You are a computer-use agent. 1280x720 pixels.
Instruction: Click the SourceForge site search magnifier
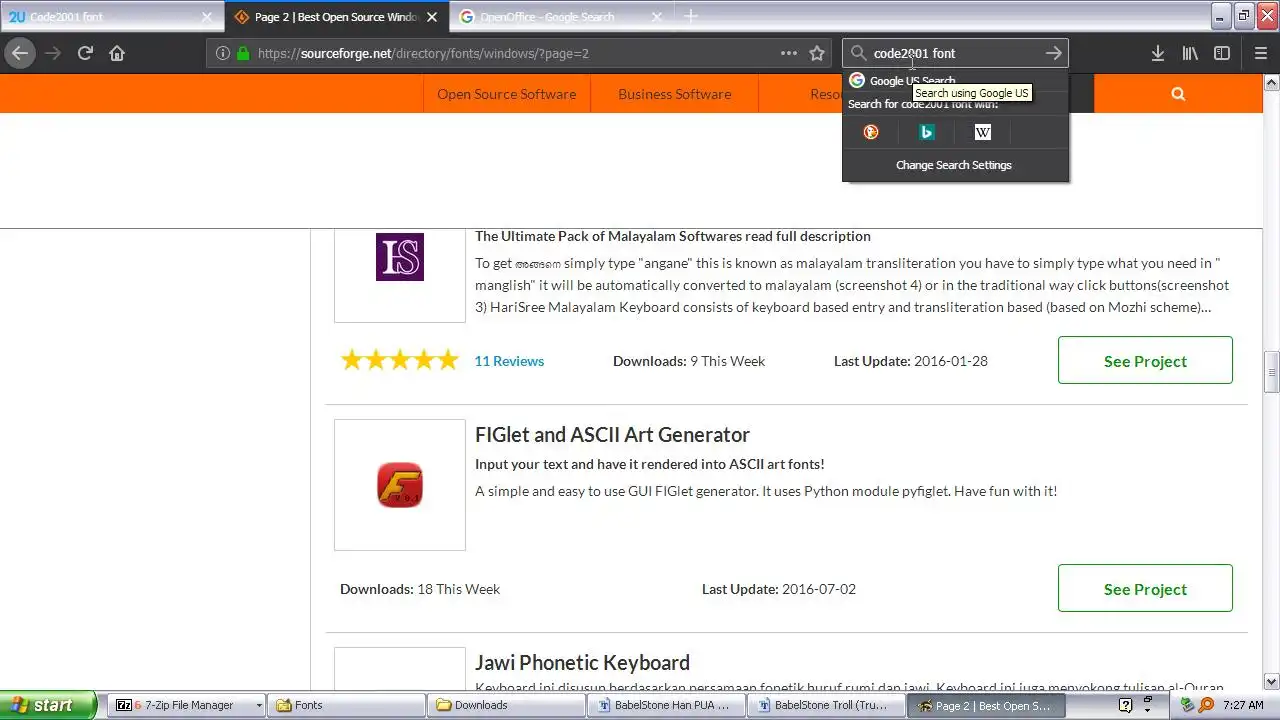(1178, 94)
